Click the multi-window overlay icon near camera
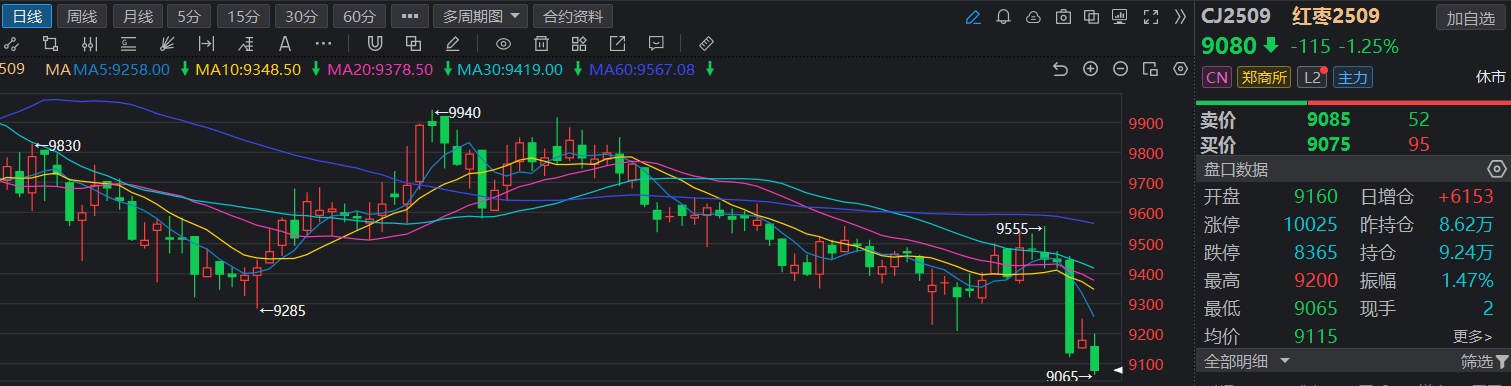The image size is (1511, 386). tap(1091, 17)
